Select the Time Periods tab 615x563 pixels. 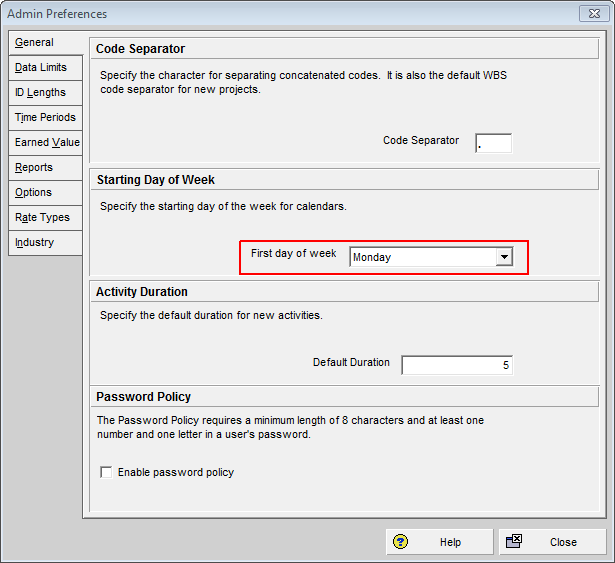(x=45, y=118)
